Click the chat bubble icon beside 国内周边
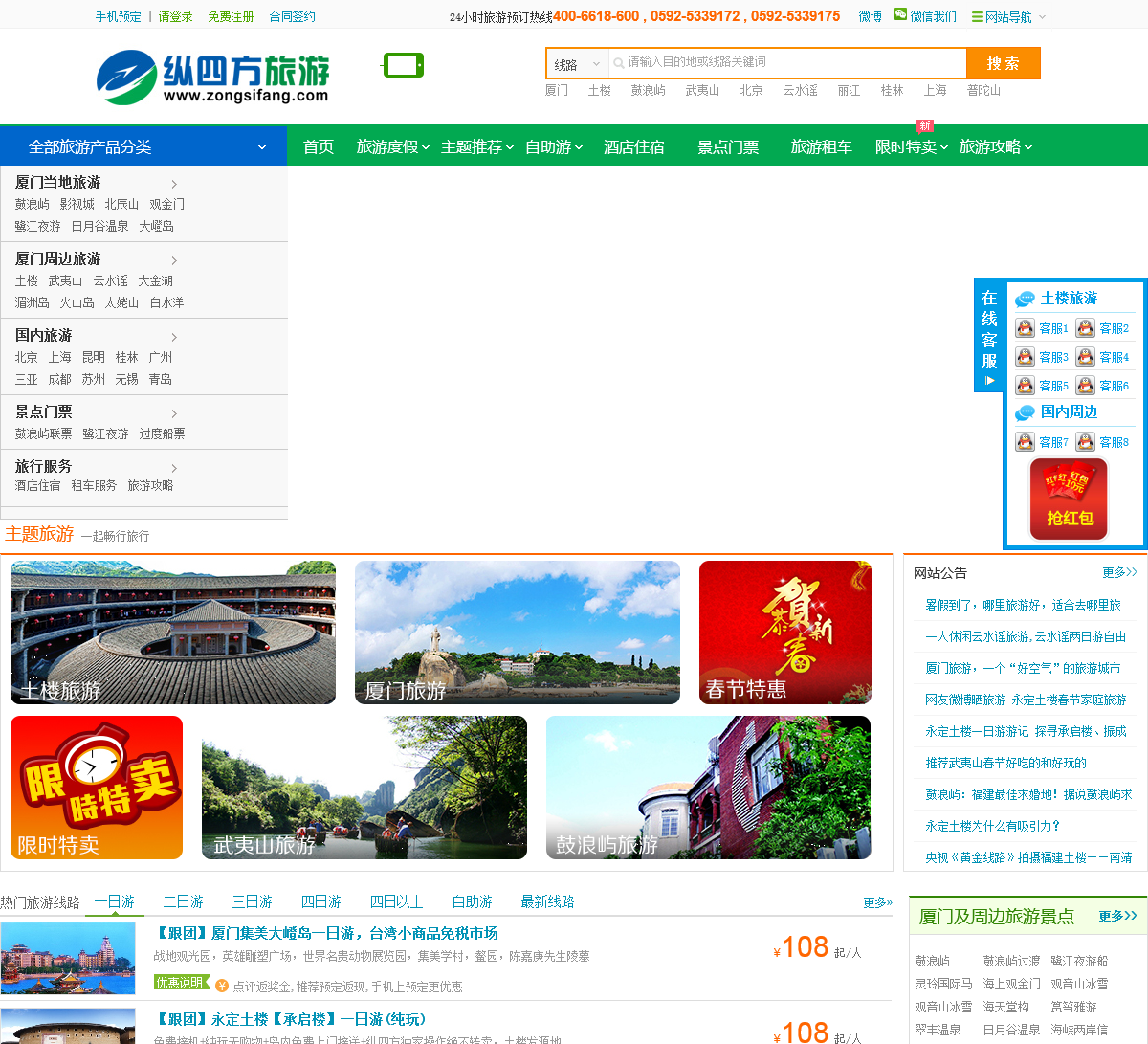The height and width of the screenshot is (1044, 1148). pyautogui.click(x=1025, y=412)
